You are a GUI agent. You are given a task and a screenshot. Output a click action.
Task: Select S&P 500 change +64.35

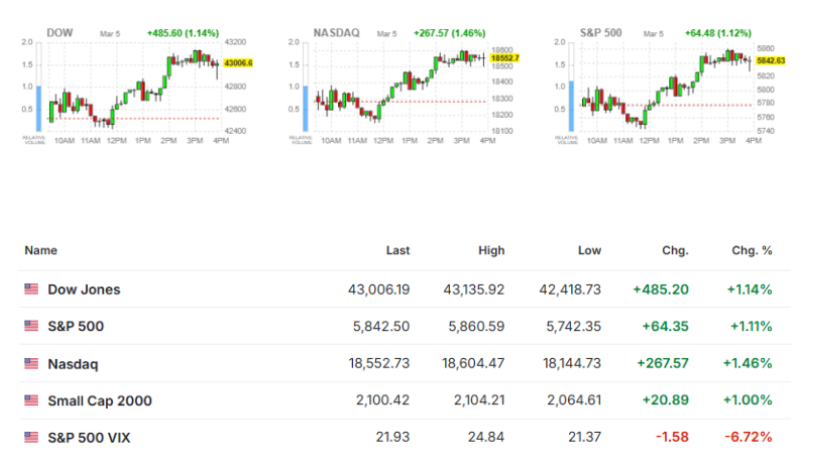point(665,326)
